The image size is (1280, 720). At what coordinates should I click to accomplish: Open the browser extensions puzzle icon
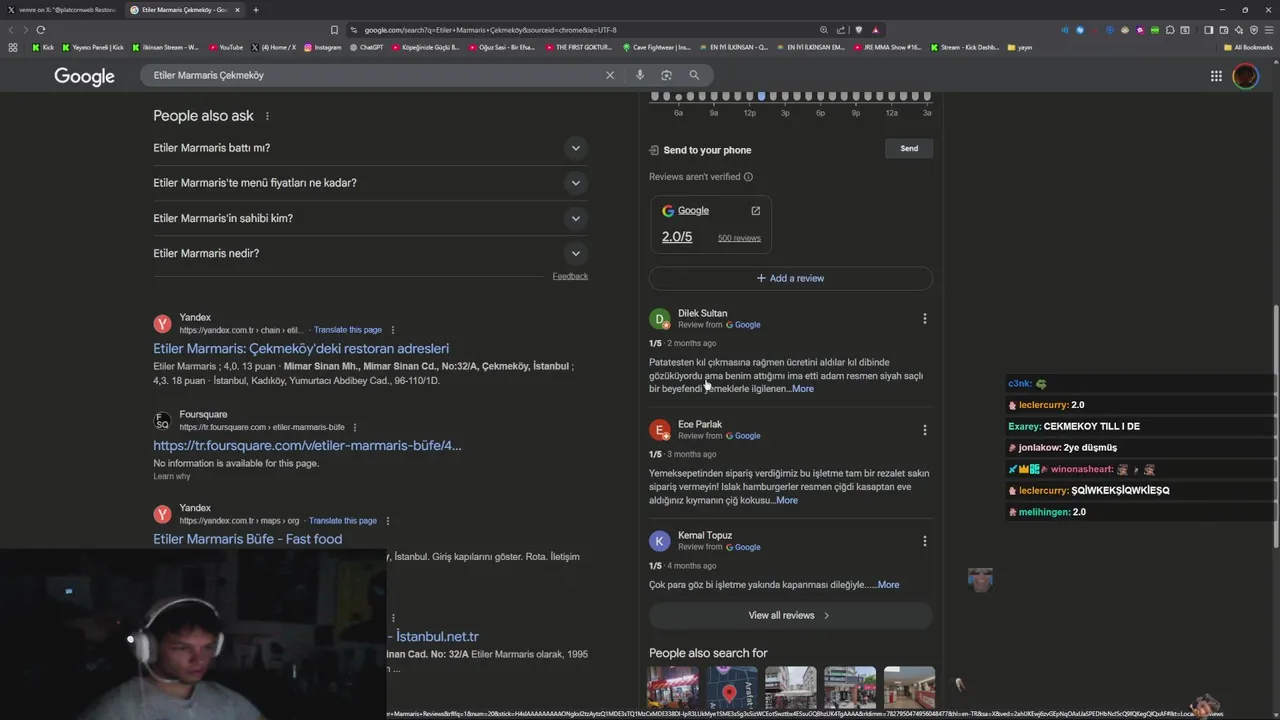click(1170, 30)
